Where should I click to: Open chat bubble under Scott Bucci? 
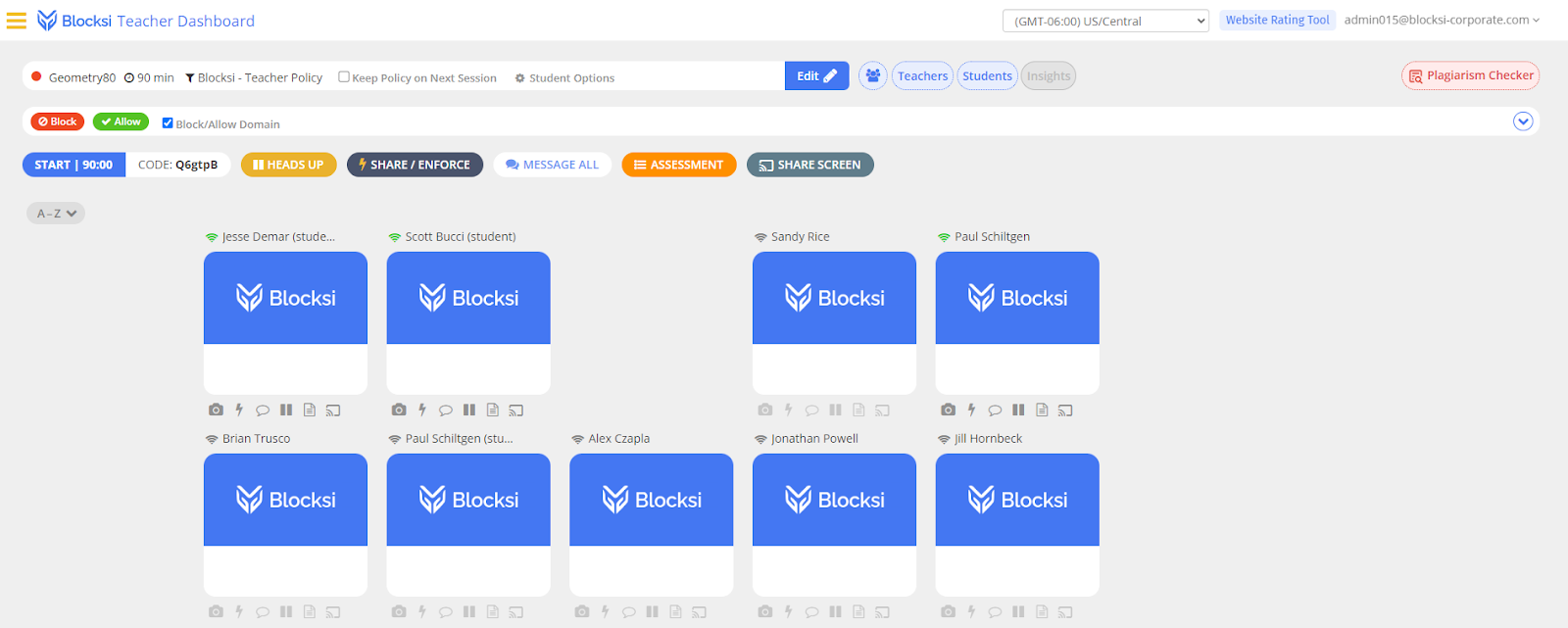tap(446, 411)
